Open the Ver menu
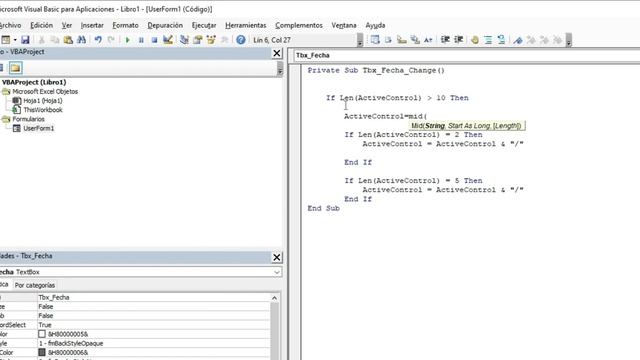This screenshot has width=640, height=360. (x=67, y=25)
